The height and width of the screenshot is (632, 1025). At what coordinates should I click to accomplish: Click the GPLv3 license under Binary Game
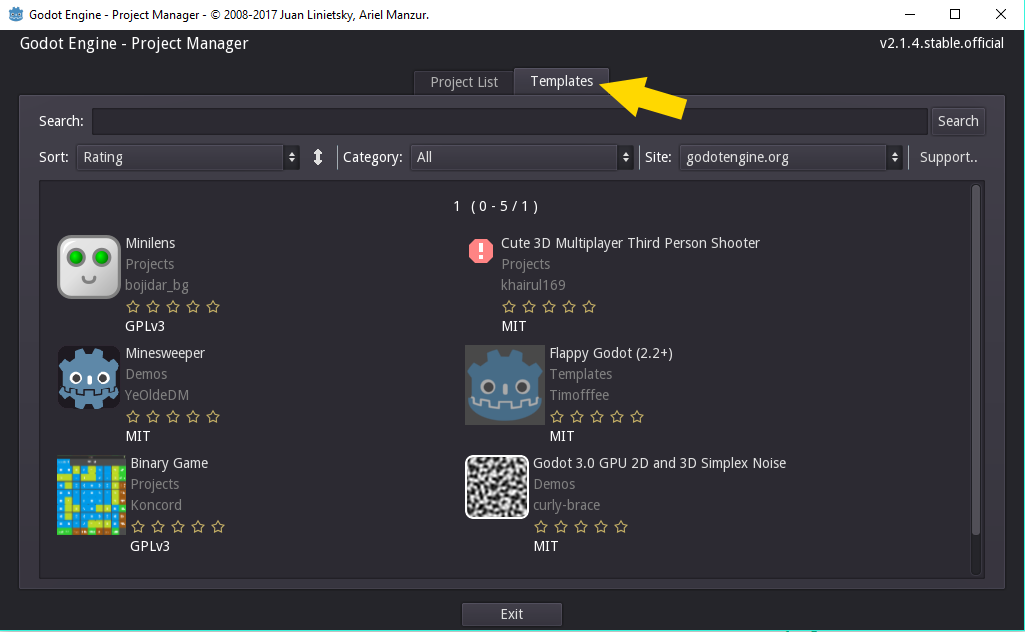(x=150, y=546)
